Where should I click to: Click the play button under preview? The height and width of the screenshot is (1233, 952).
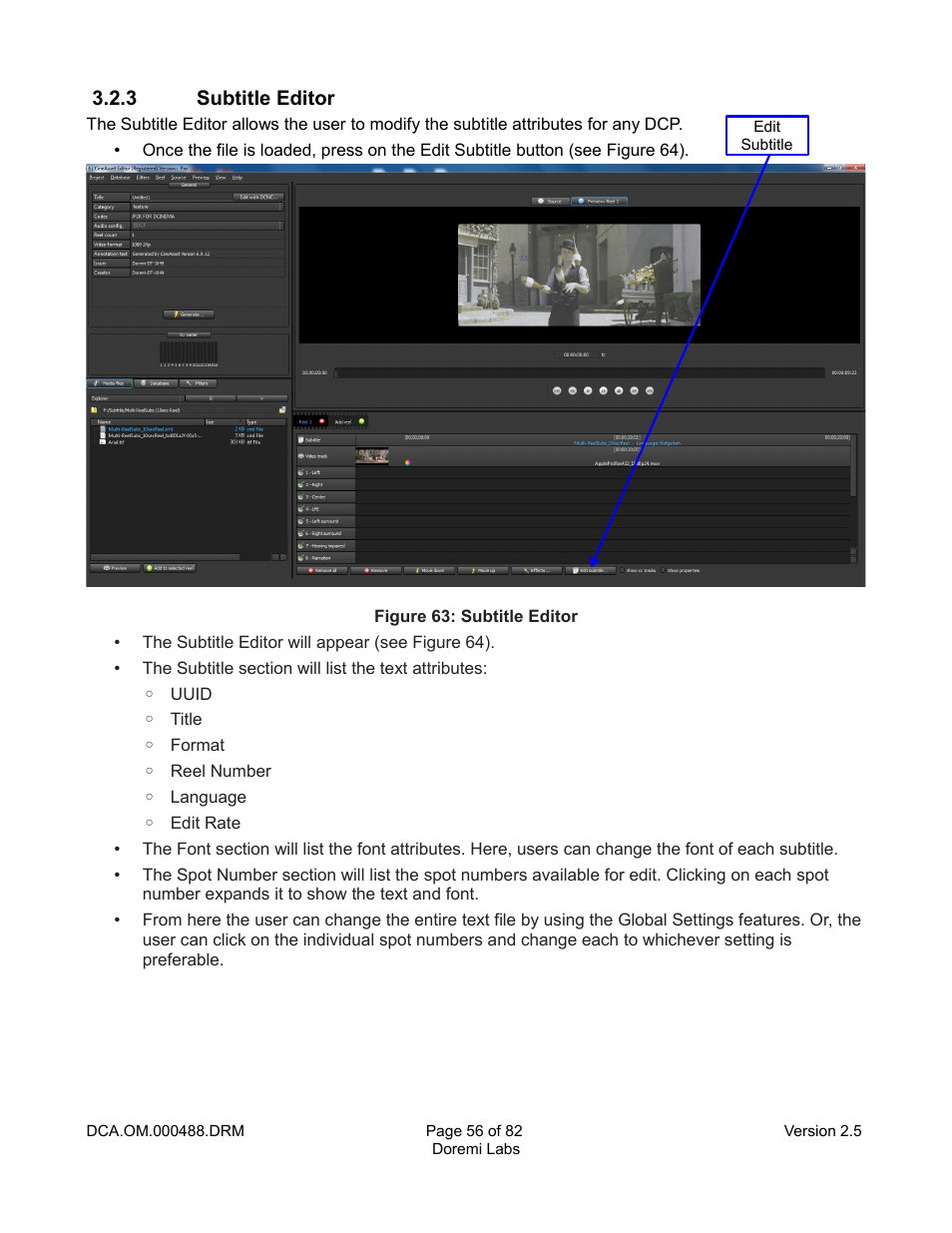(588, 390)
